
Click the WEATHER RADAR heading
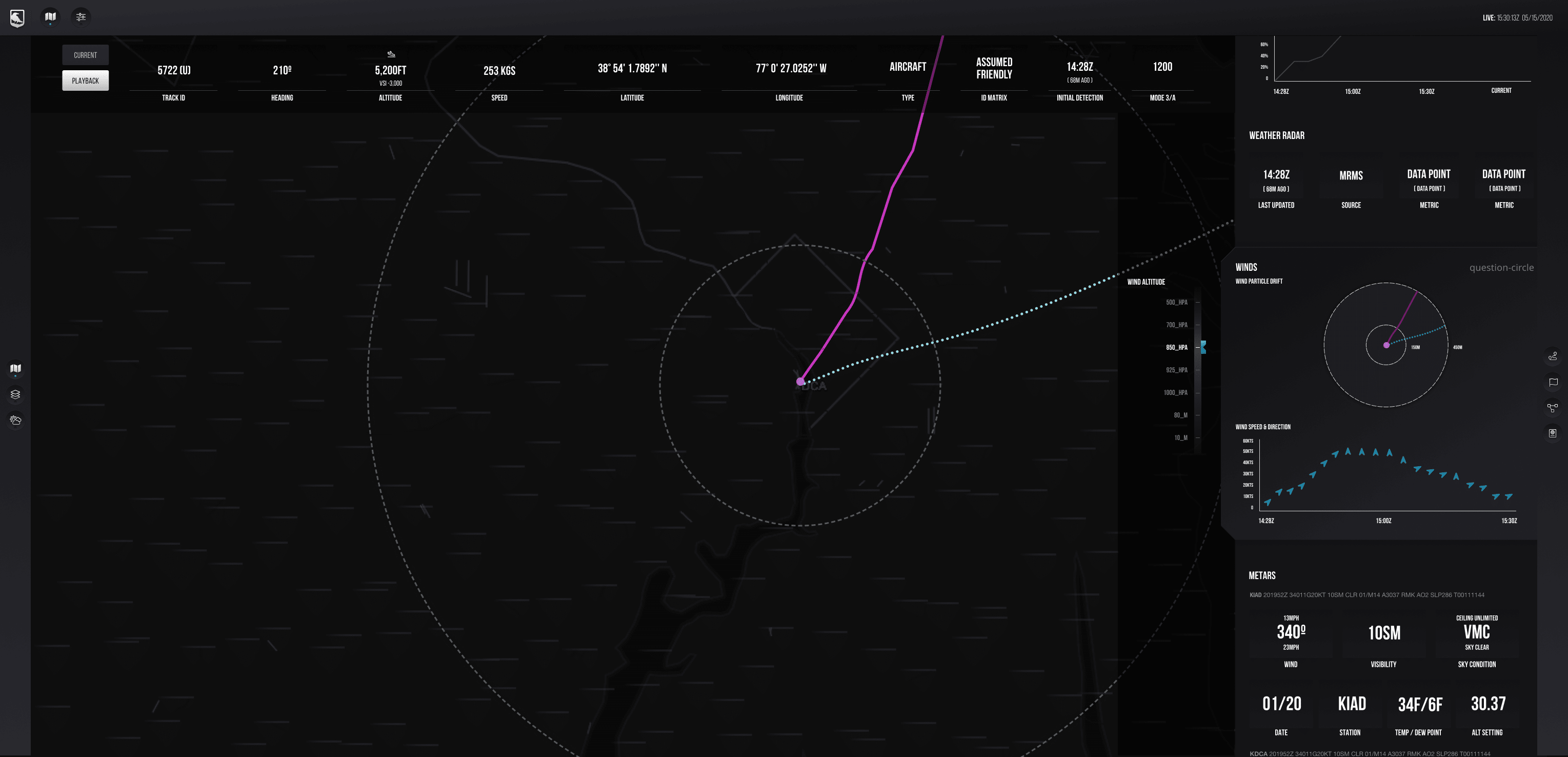click(1276, 135)
